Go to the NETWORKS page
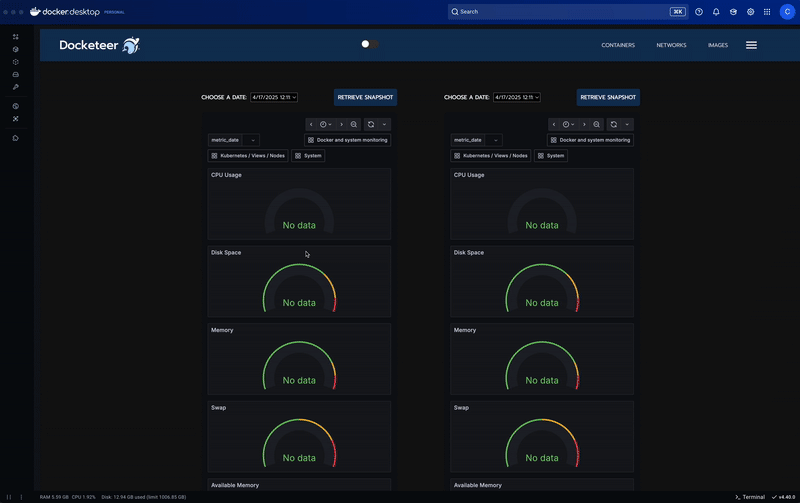 pos(671,45)
